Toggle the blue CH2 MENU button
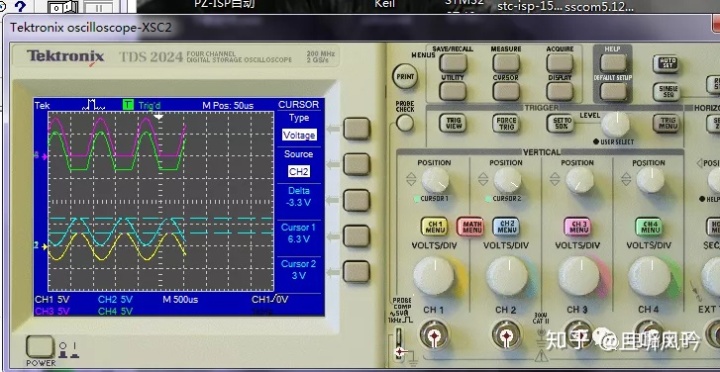The width and height of the screenshot is (720, 372). (x=506, y=226)
